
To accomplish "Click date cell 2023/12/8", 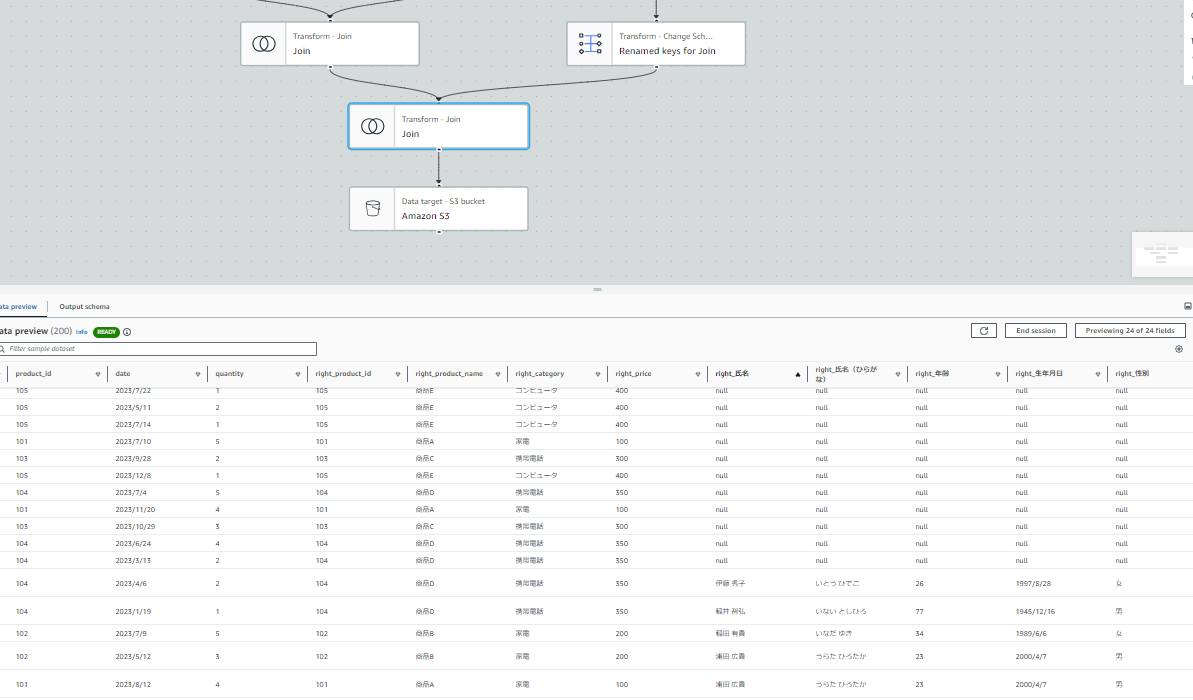I will [x=133, y=476].
